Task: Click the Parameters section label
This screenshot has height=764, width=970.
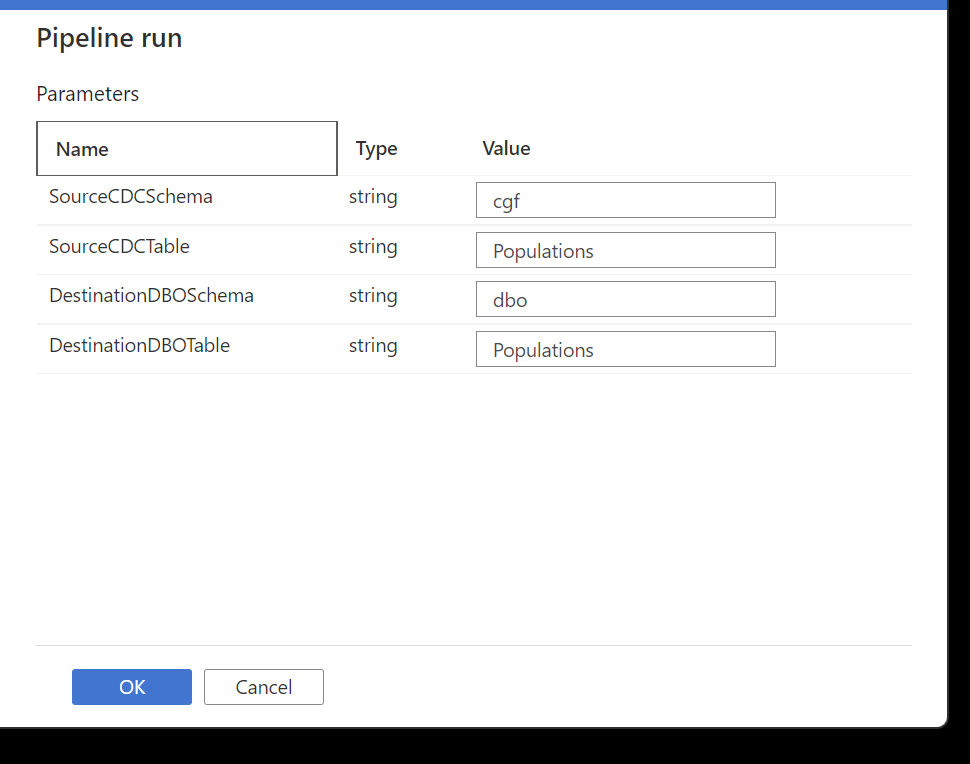Action: (88, 94)
